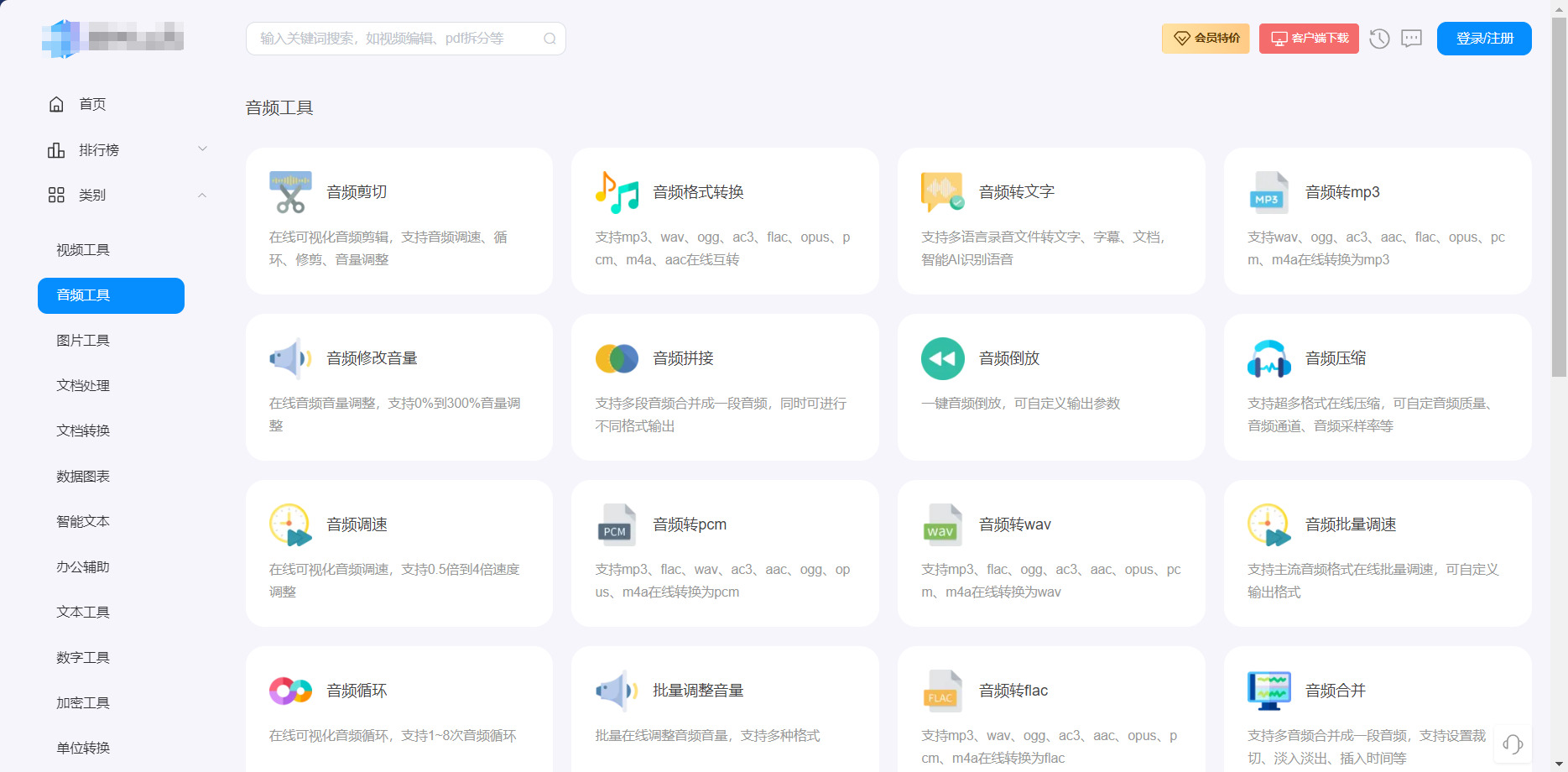The height and width of the screenshot is (772, 1568).
Task: Open the 批量调整音量 speaker icon
Action: pyautogui.click(x=617, y=691)
